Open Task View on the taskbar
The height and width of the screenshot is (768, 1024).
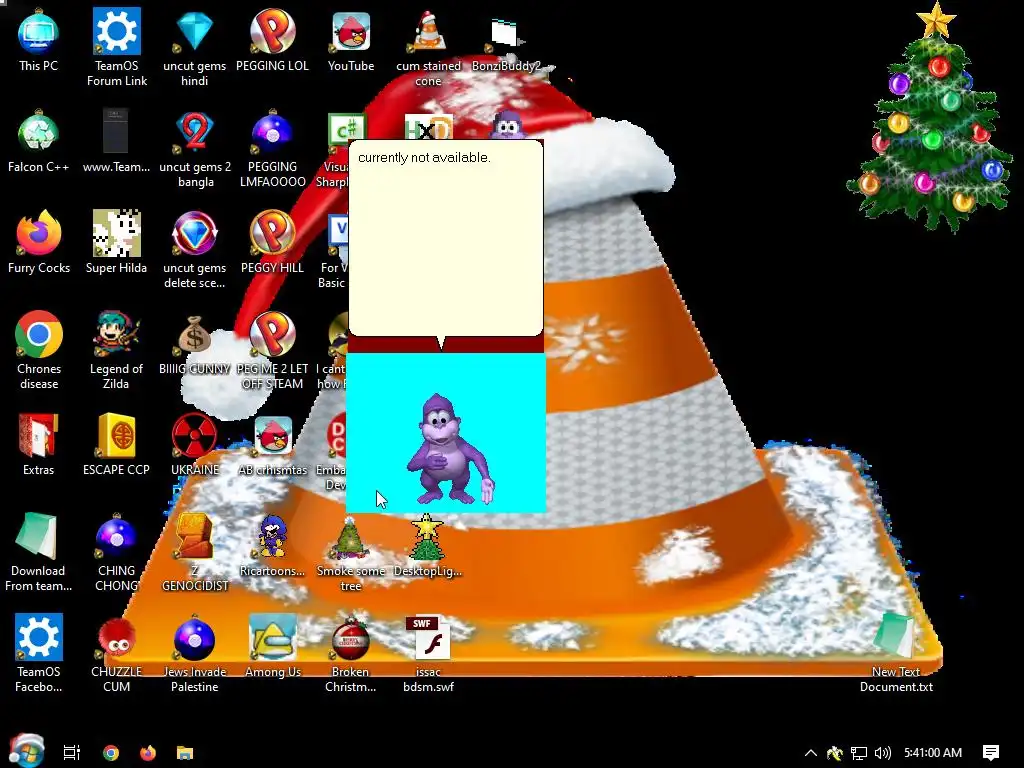pyautogui.click(x=72, y=753)
